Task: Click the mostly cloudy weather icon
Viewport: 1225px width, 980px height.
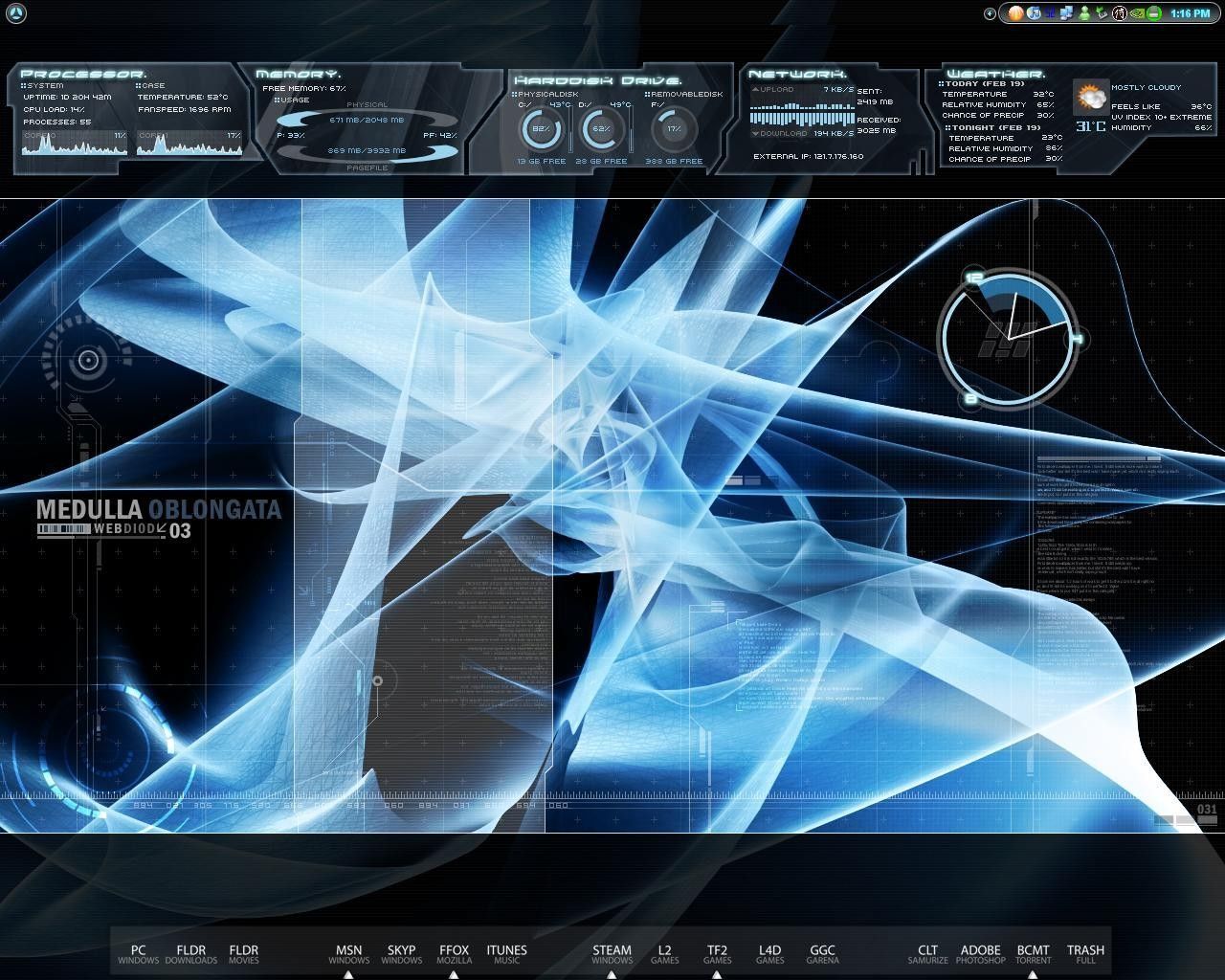Action: point(1089,95)
